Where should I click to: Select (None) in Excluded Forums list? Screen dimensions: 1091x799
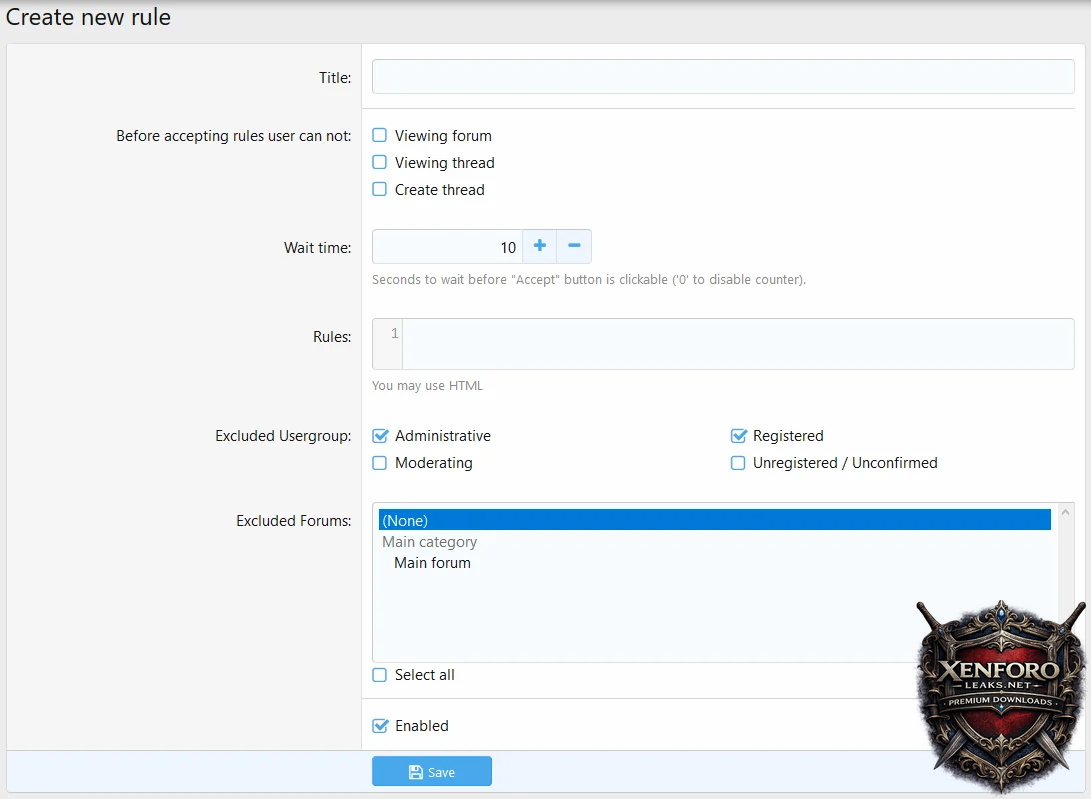[714, 520]
